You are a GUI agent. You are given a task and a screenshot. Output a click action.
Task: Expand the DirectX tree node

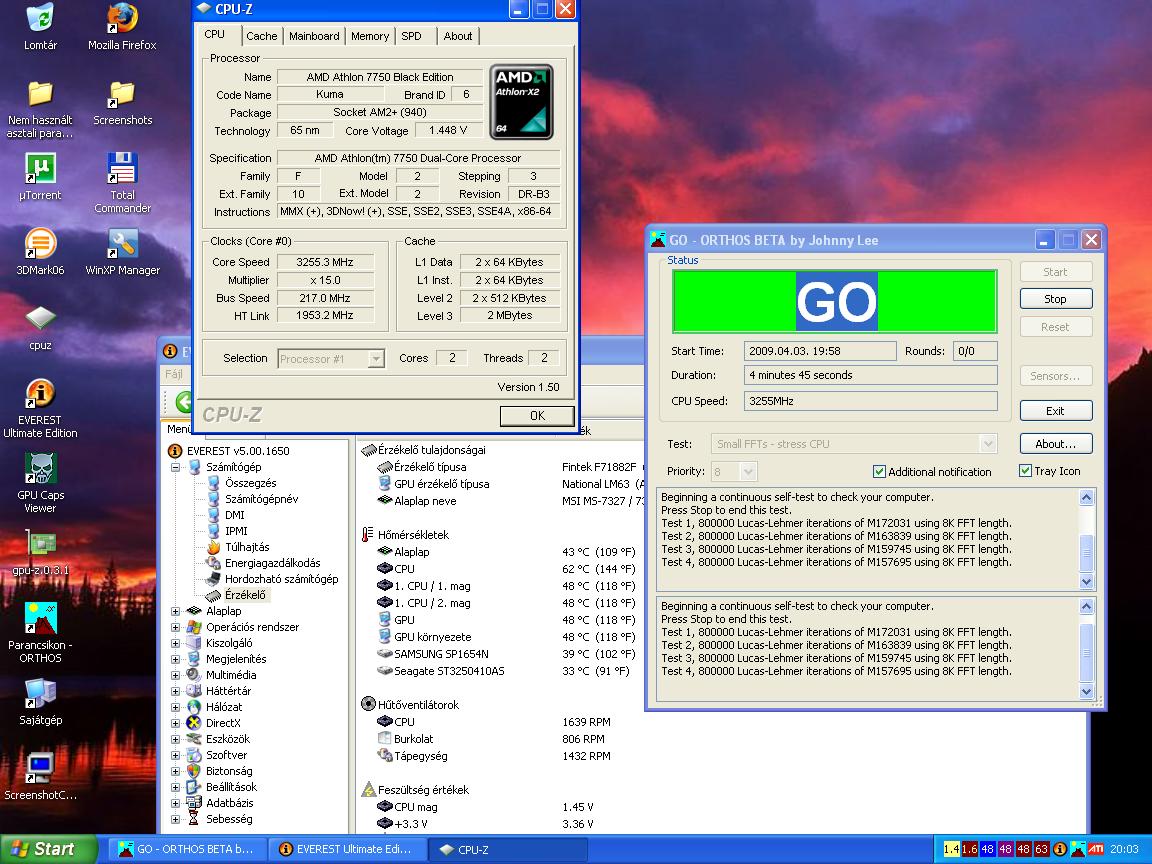tap(176, 723)
